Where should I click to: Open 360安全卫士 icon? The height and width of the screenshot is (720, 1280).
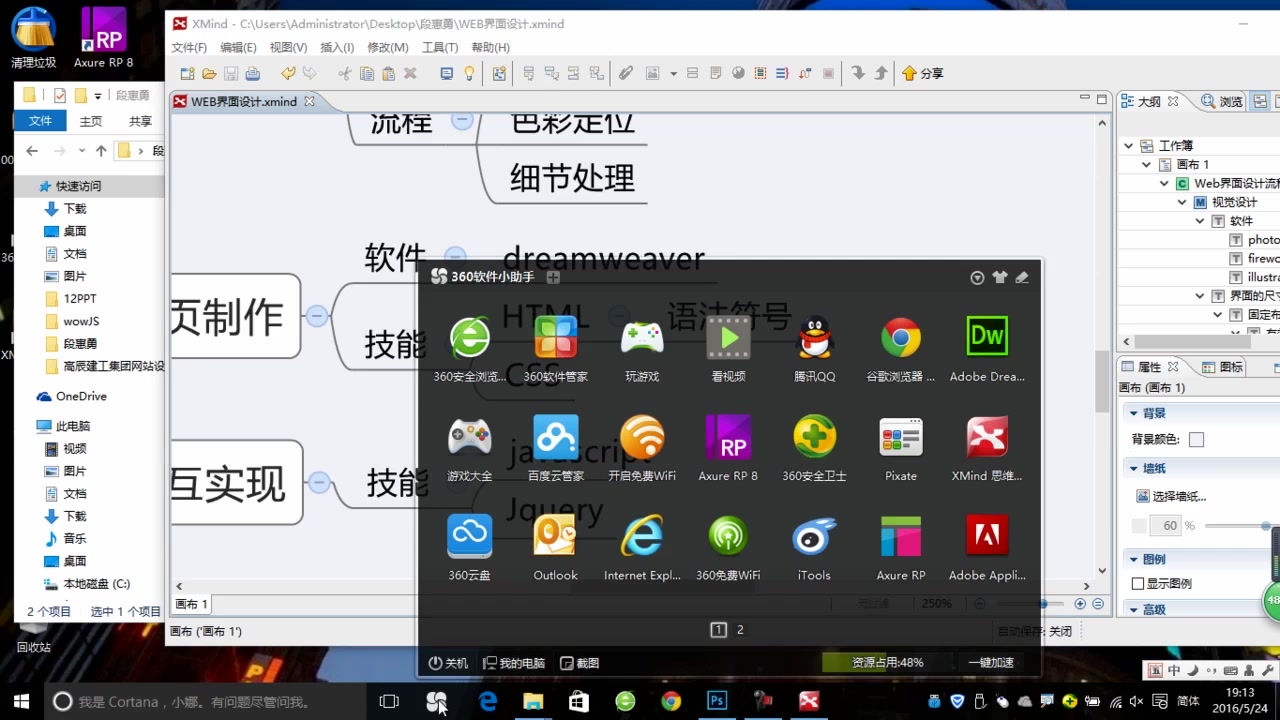(814, 448)
